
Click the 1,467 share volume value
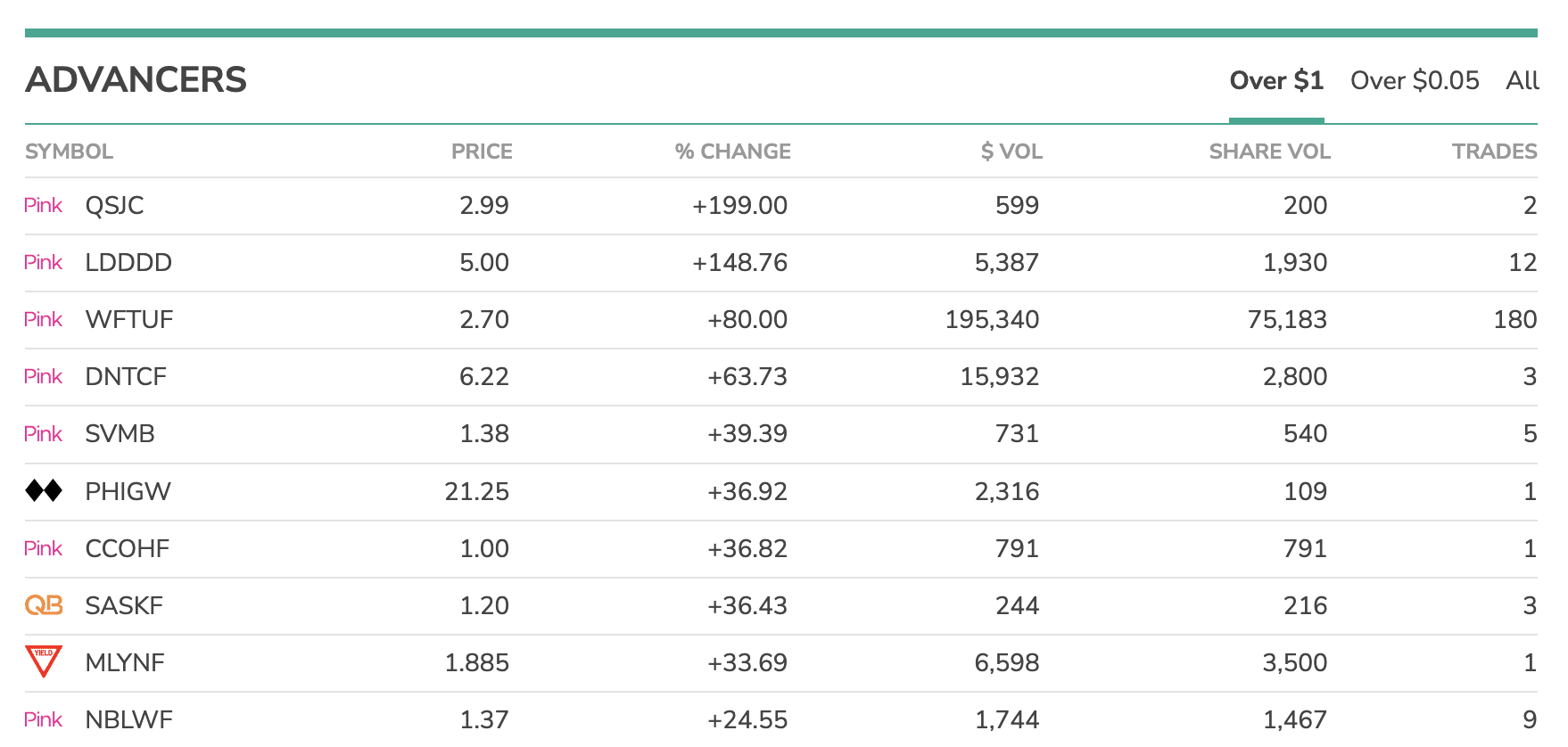click(1295, 719)
